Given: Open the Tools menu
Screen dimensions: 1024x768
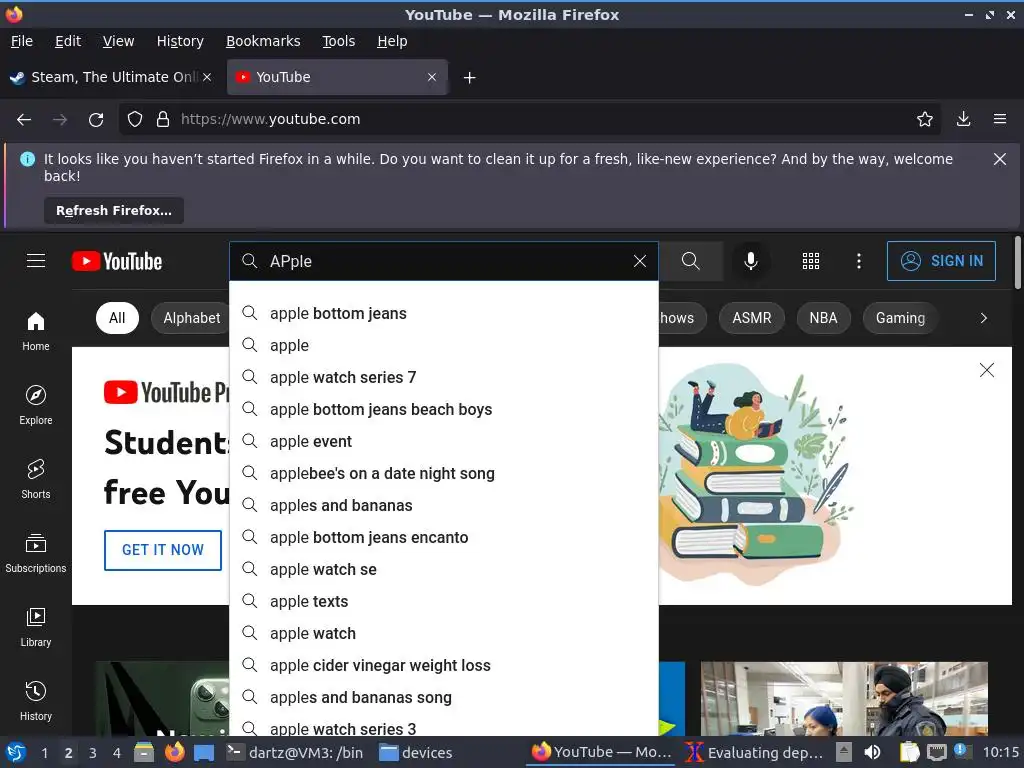Looking at the screenshot, I should [338, 41].
